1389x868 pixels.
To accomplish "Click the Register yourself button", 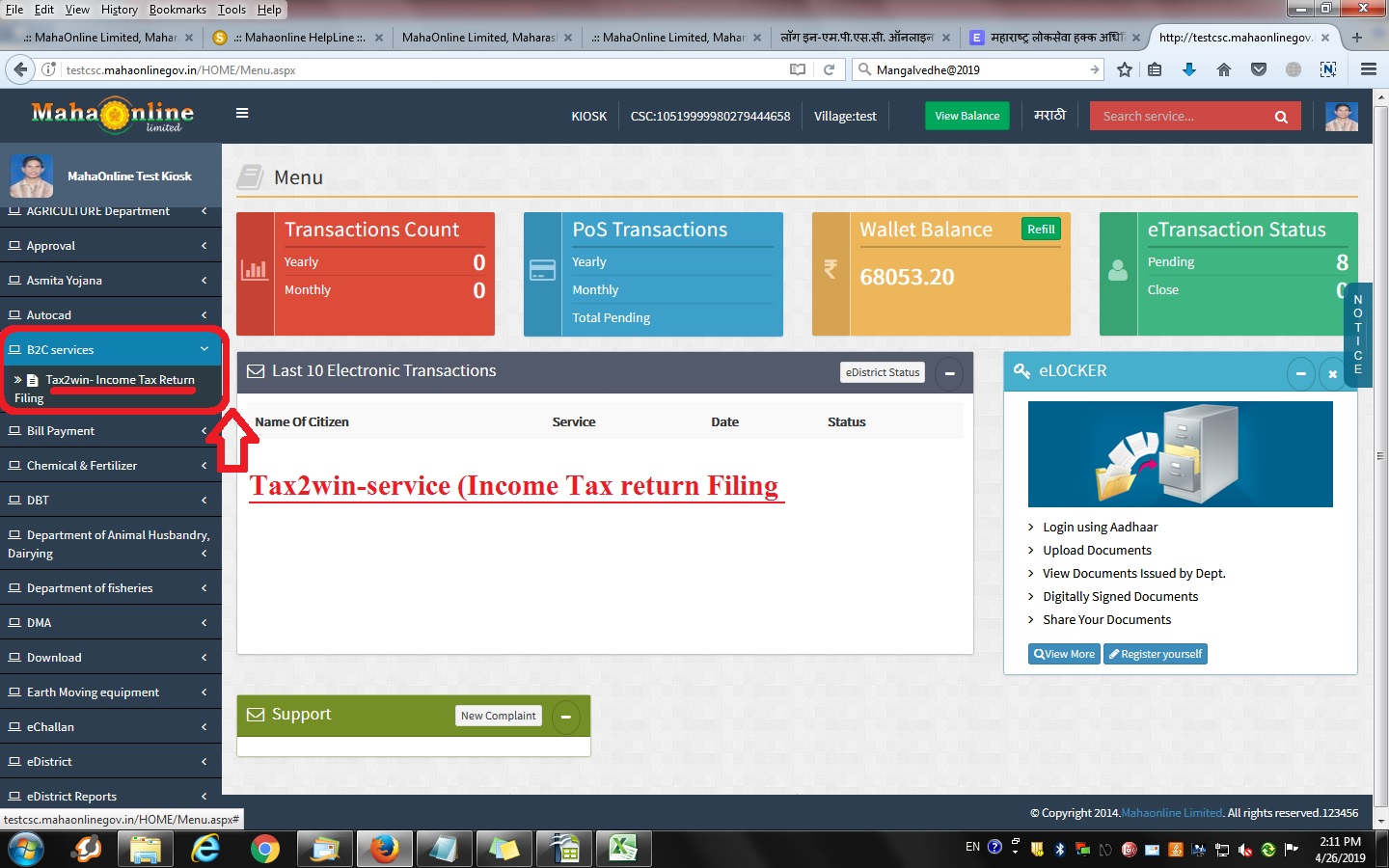I will [1156, 654].
